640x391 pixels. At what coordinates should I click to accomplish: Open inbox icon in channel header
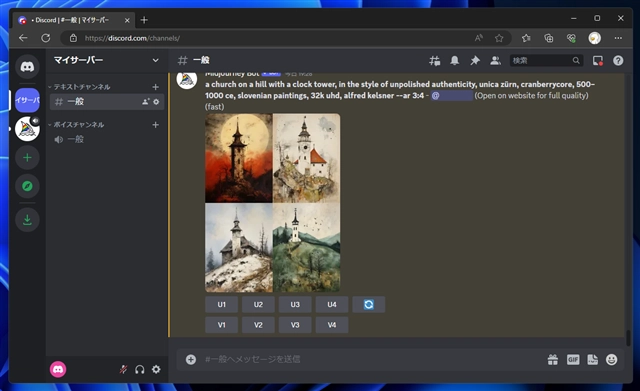tap(598, 61)
